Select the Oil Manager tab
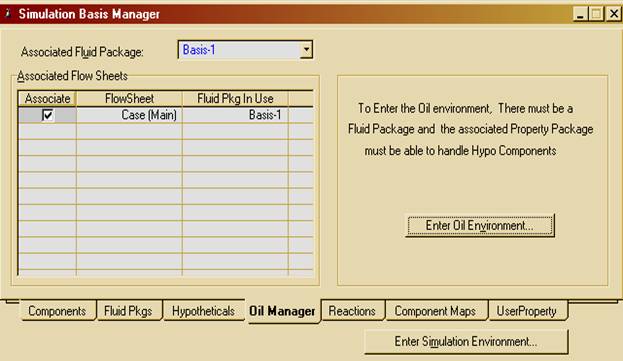This screenshot has height=361, width=623. 282,311
